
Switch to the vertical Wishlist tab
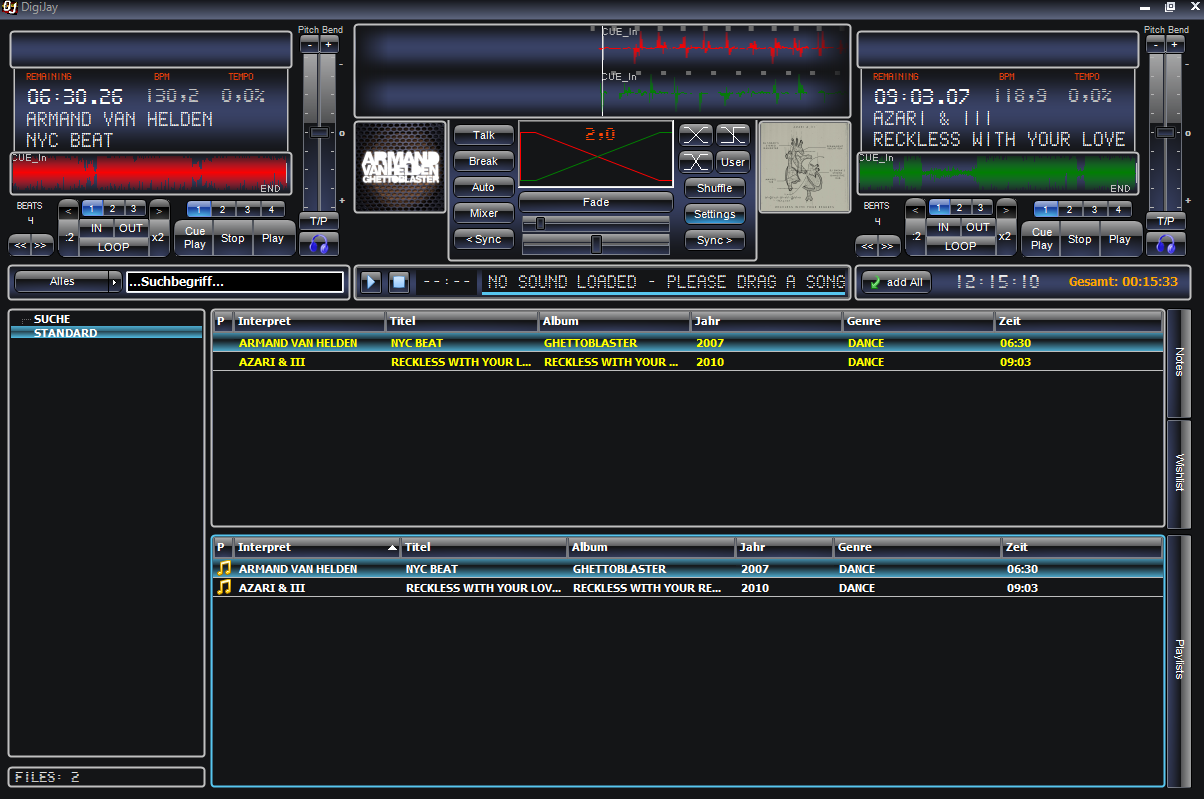click(1179, 473)
